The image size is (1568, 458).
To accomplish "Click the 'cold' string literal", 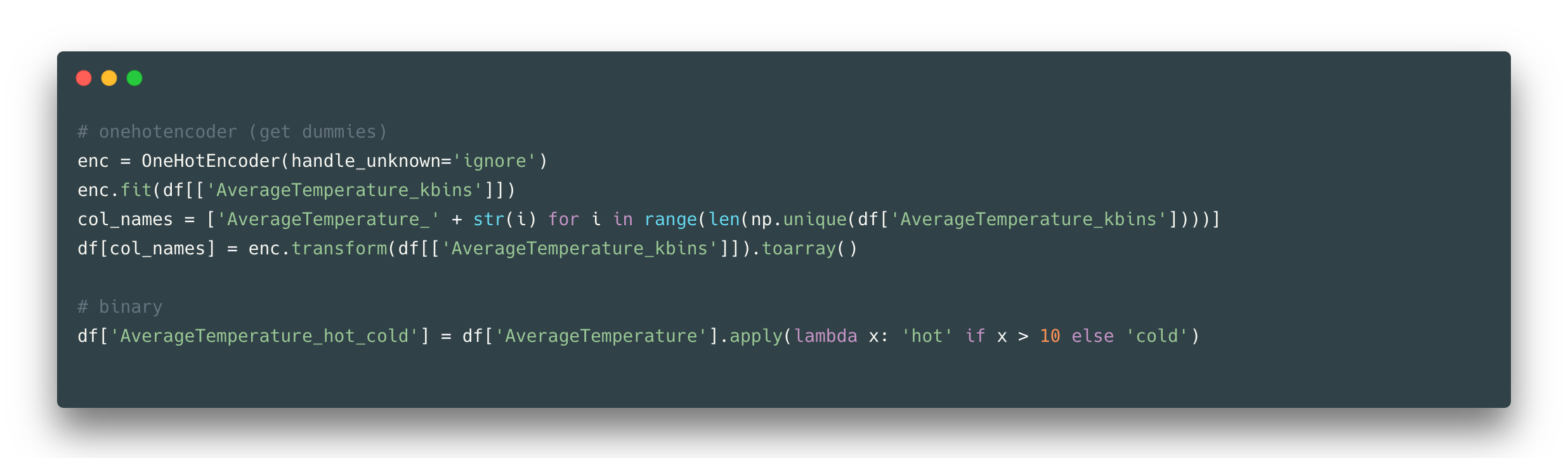I will coord(1156,336).
